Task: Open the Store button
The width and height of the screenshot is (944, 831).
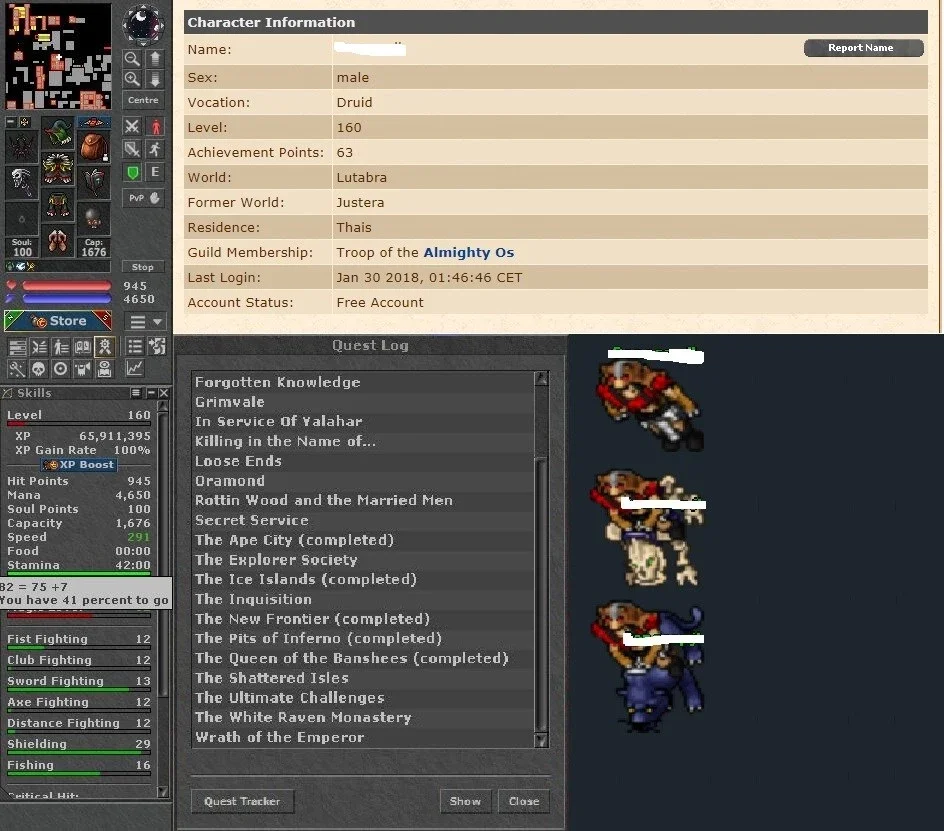Action: point(58,321)
